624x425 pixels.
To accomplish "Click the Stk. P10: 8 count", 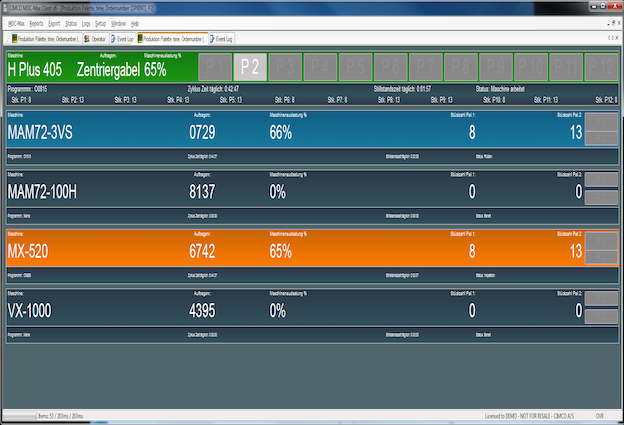I will [494, 100].
